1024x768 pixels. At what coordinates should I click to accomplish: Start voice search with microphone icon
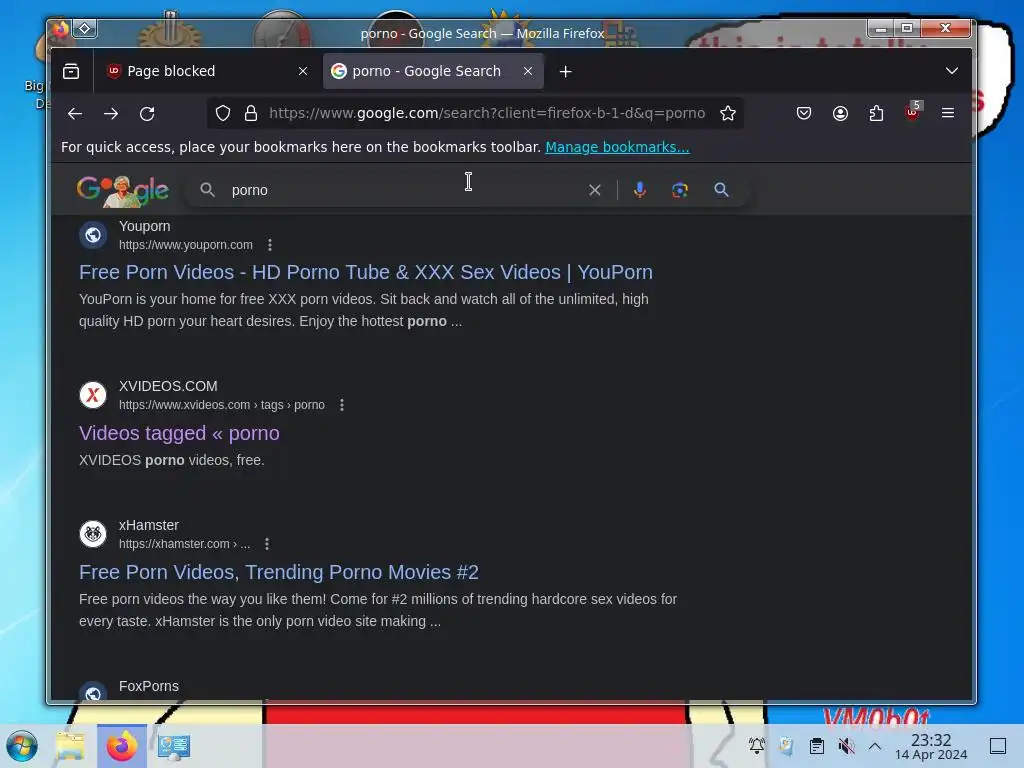640,189
